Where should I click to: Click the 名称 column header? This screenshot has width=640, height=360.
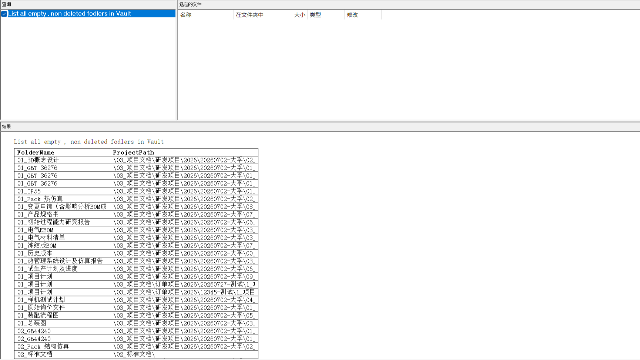206,15
